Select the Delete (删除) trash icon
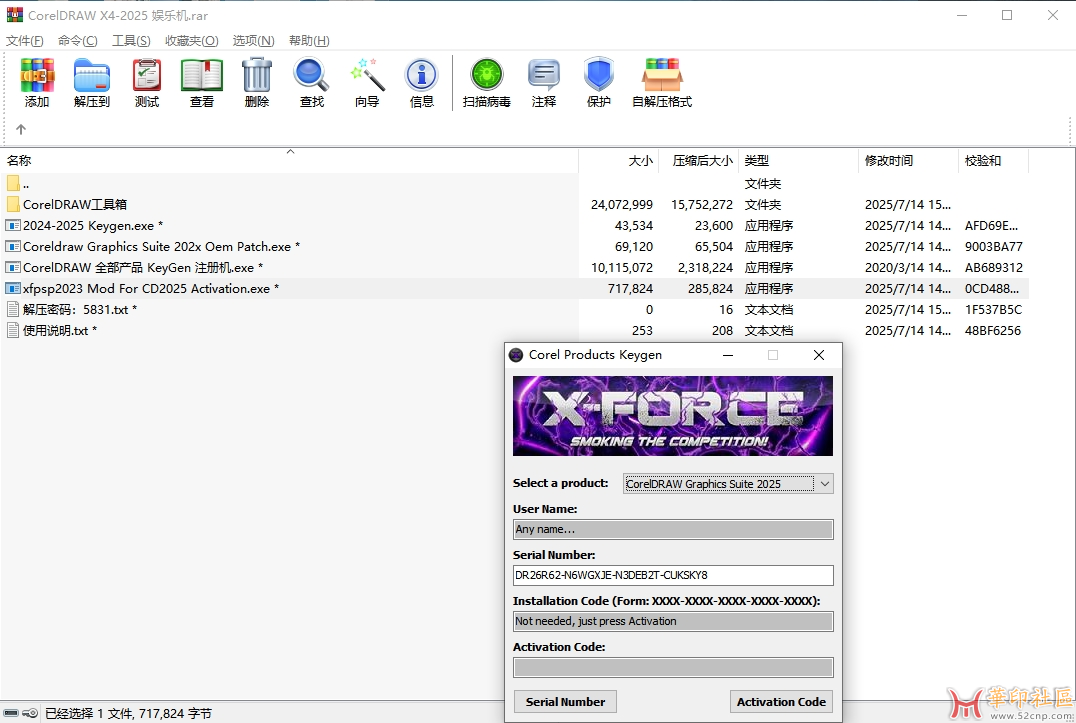The width and height of the screenshot is (1076, 723). 257,75
